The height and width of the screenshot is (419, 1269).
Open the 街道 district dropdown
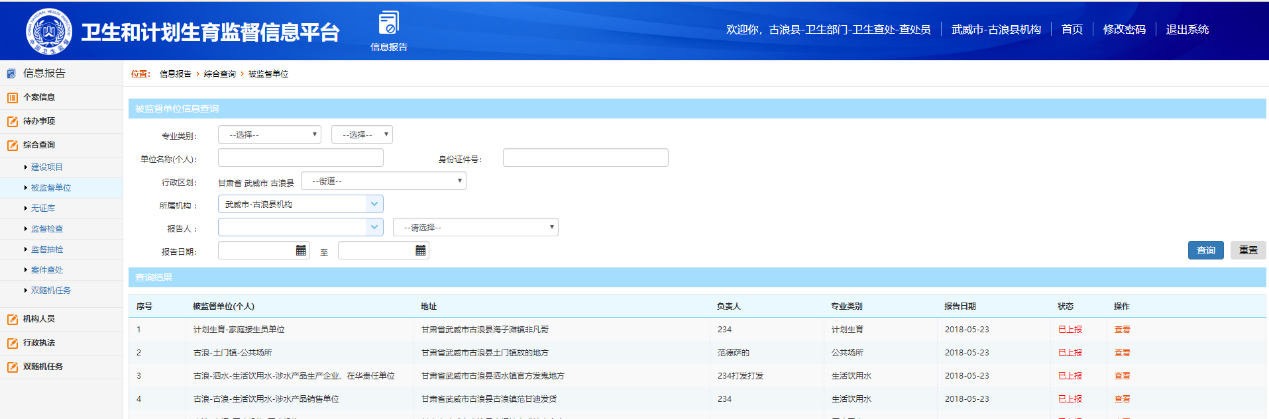(384, 181)
